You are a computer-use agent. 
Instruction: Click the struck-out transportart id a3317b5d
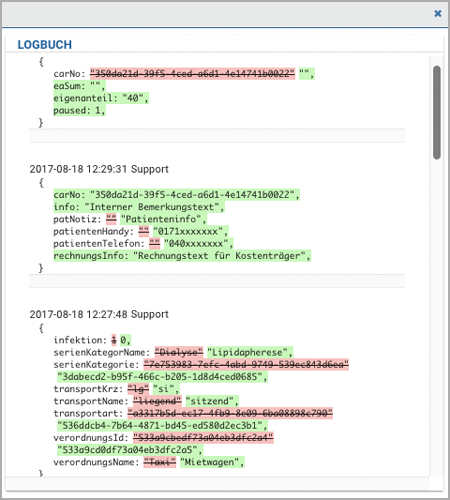(230, 413)
